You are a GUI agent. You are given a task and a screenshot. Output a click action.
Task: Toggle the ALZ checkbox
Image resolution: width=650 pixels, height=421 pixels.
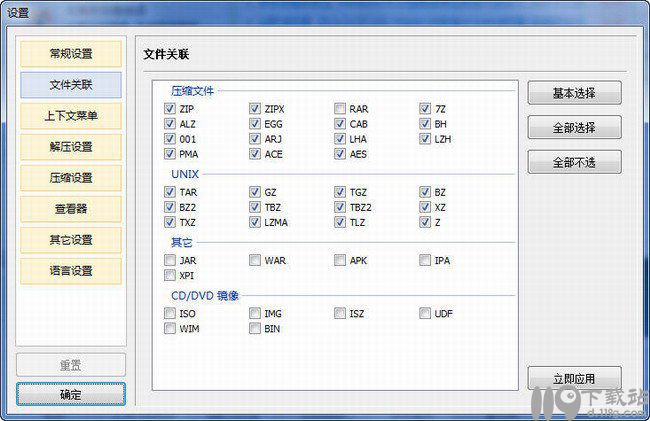click(170, 123)
